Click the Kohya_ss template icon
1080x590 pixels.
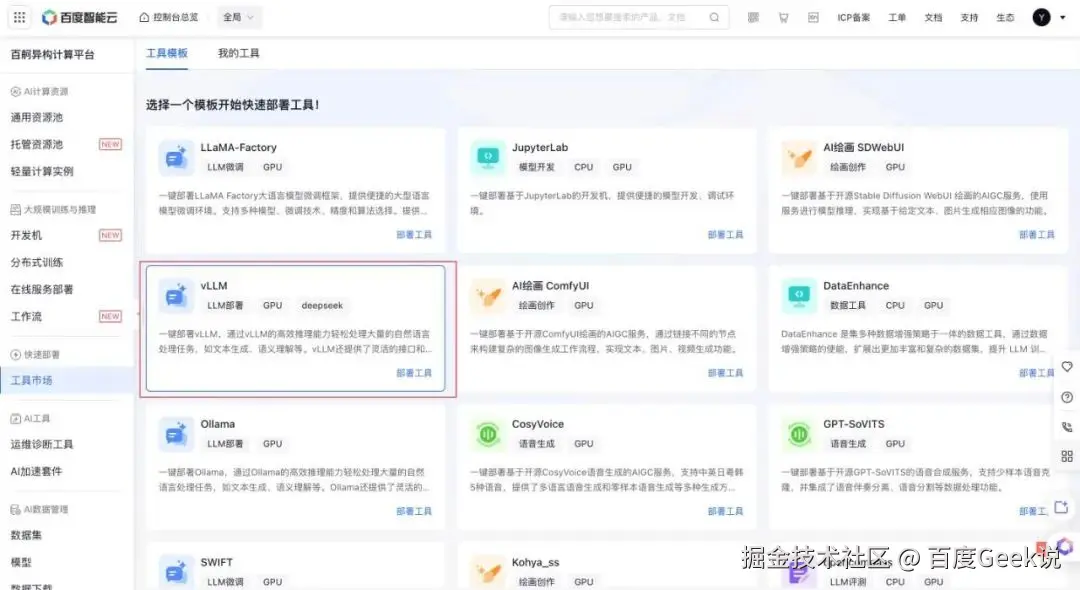point(488,572)
